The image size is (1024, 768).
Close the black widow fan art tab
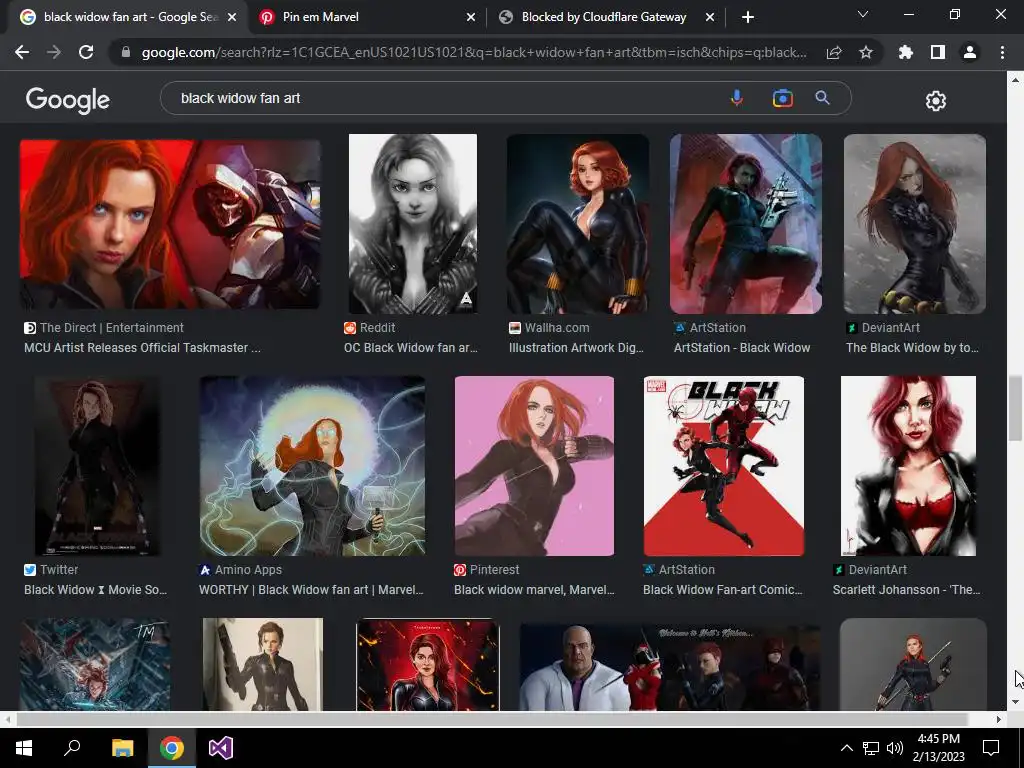pyautogui.click(x=232, y=18)
